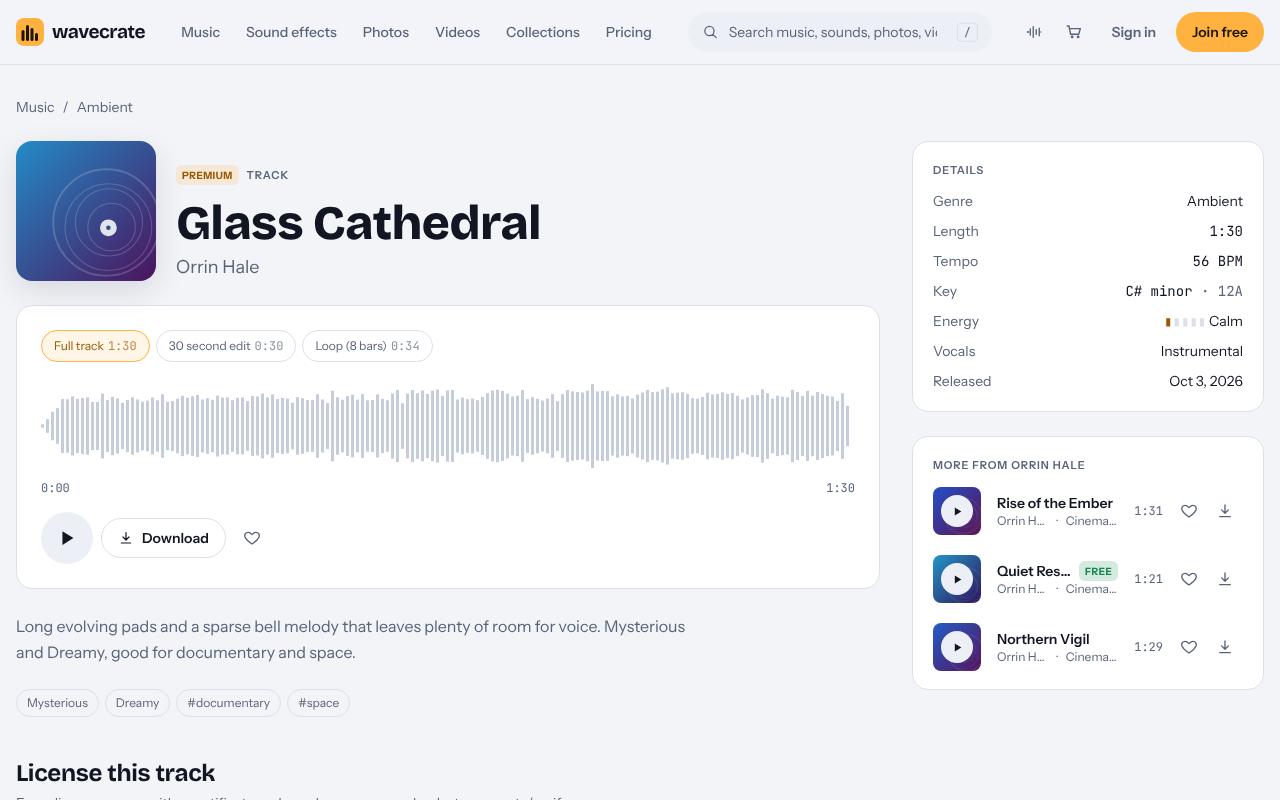Play Northern Vigil
This screenshot has height=800, width=1280.
click(x=957, y=647)
